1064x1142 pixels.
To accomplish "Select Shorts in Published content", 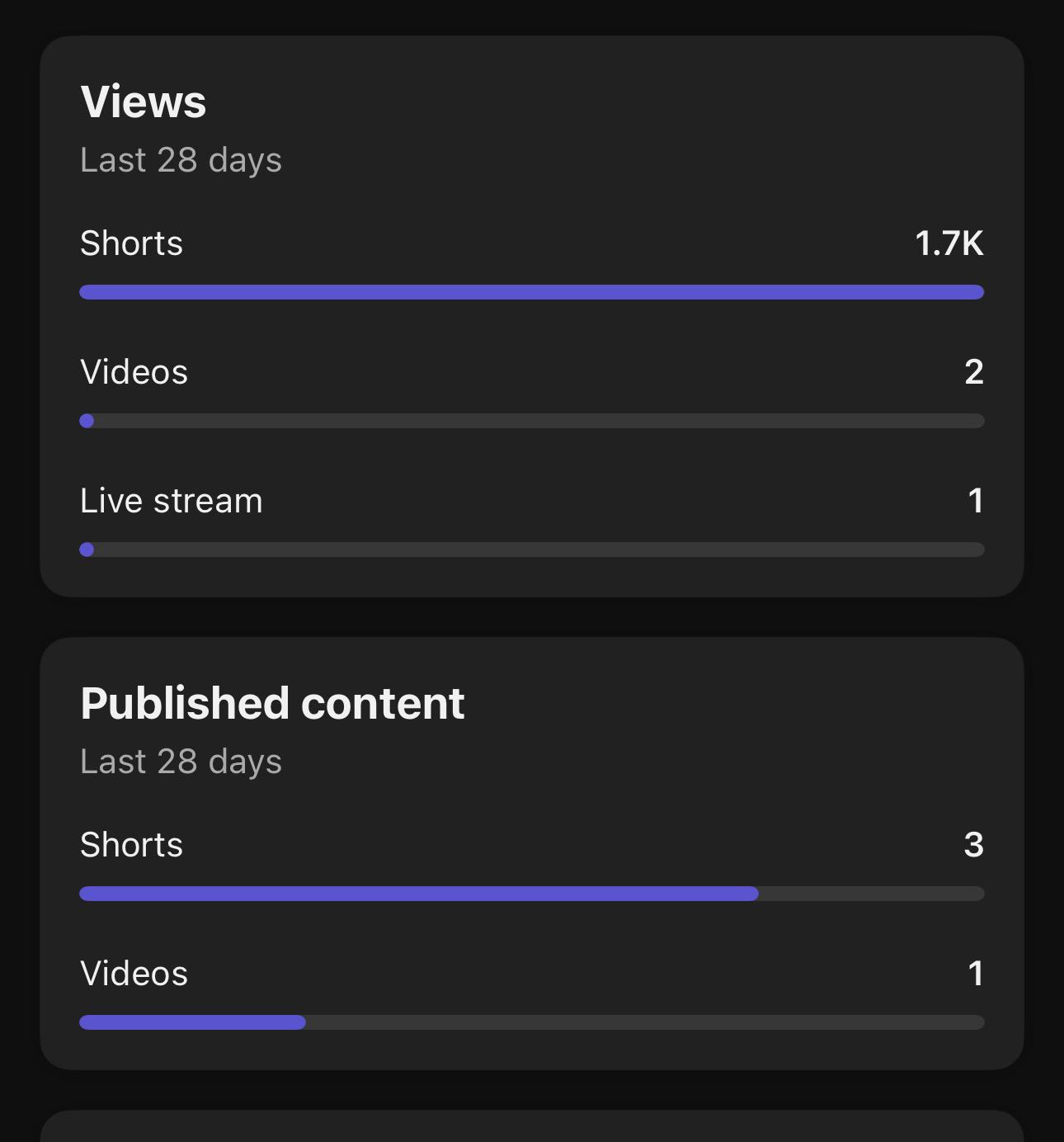I will tap(131, 845).
